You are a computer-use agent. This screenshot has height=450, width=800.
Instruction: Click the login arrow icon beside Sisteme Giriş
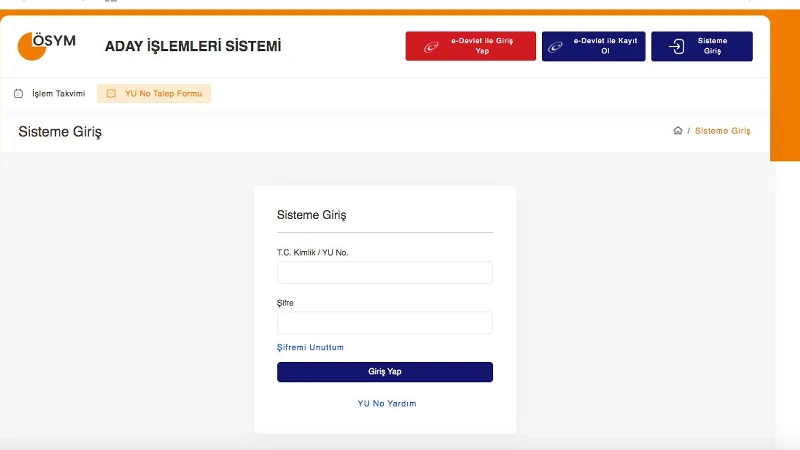[x=677, y=47]
